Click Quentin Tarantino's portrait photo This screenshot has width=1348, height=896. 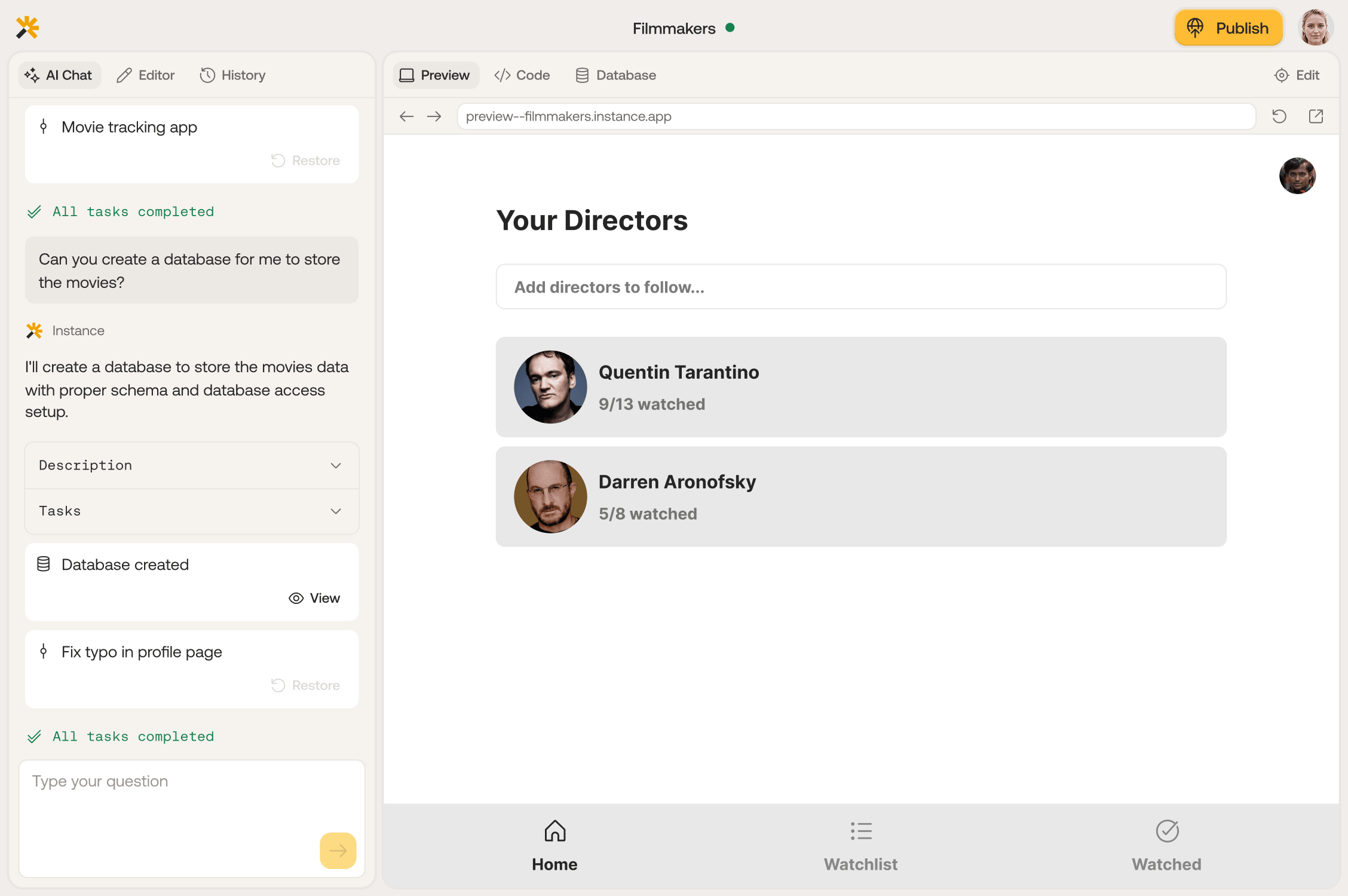(x=550, y=387)
